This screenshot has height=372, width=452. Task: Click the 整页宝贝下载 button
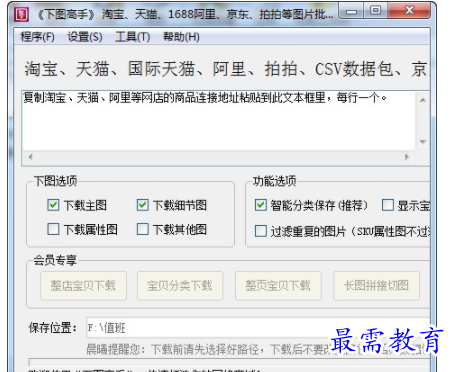tap(278, 286)
